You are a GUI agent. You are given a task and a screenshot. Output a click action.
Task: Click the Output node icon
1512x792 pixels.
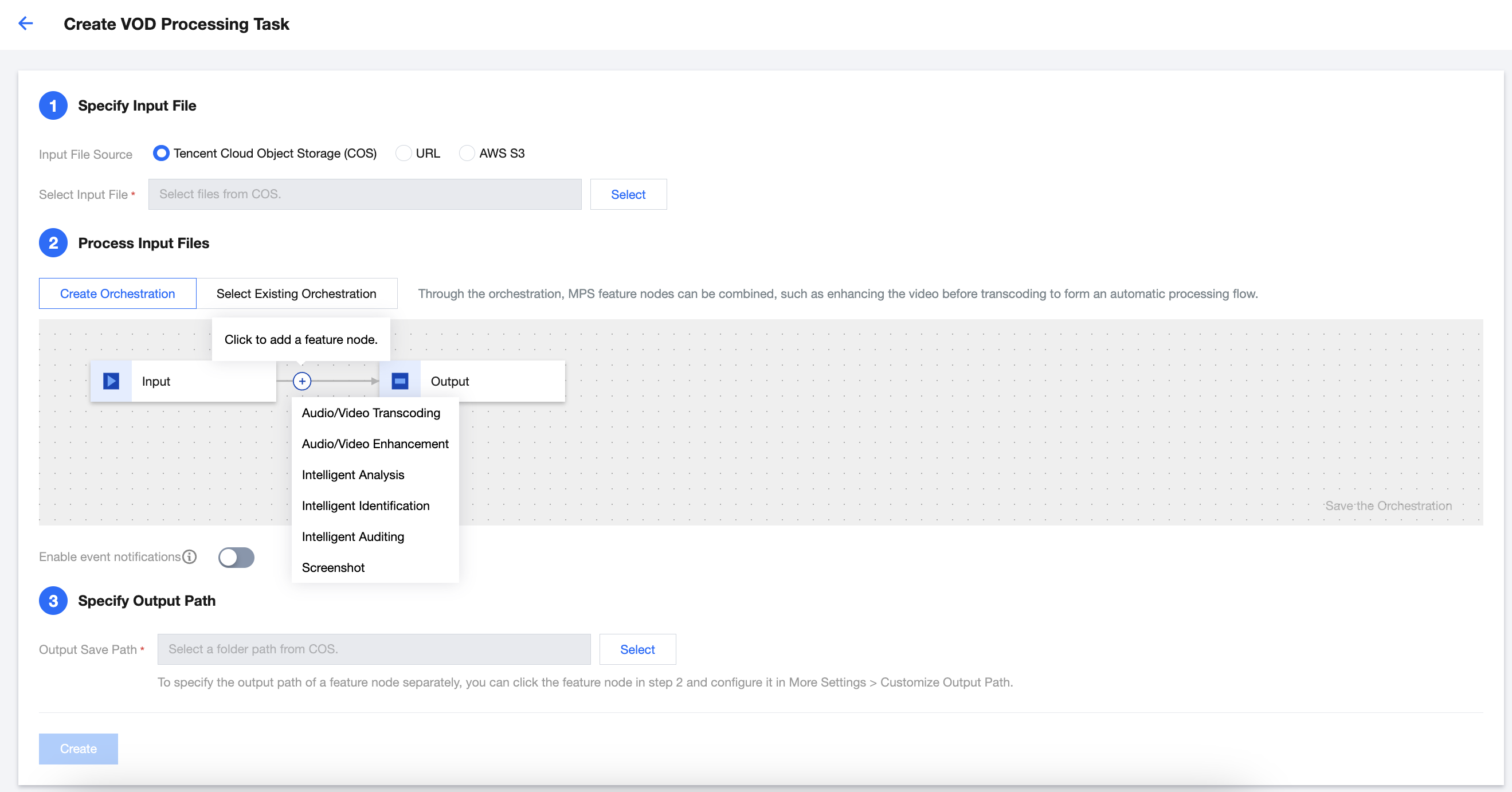click(399, 381)
